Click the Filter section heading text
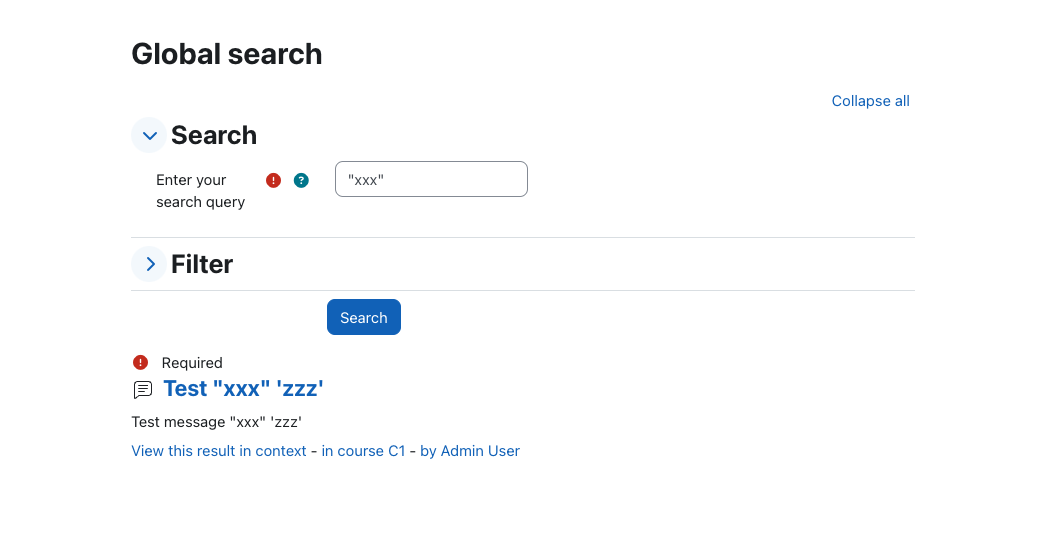Viewport: 1060px width, 549px height. click(x=201, y=264)
